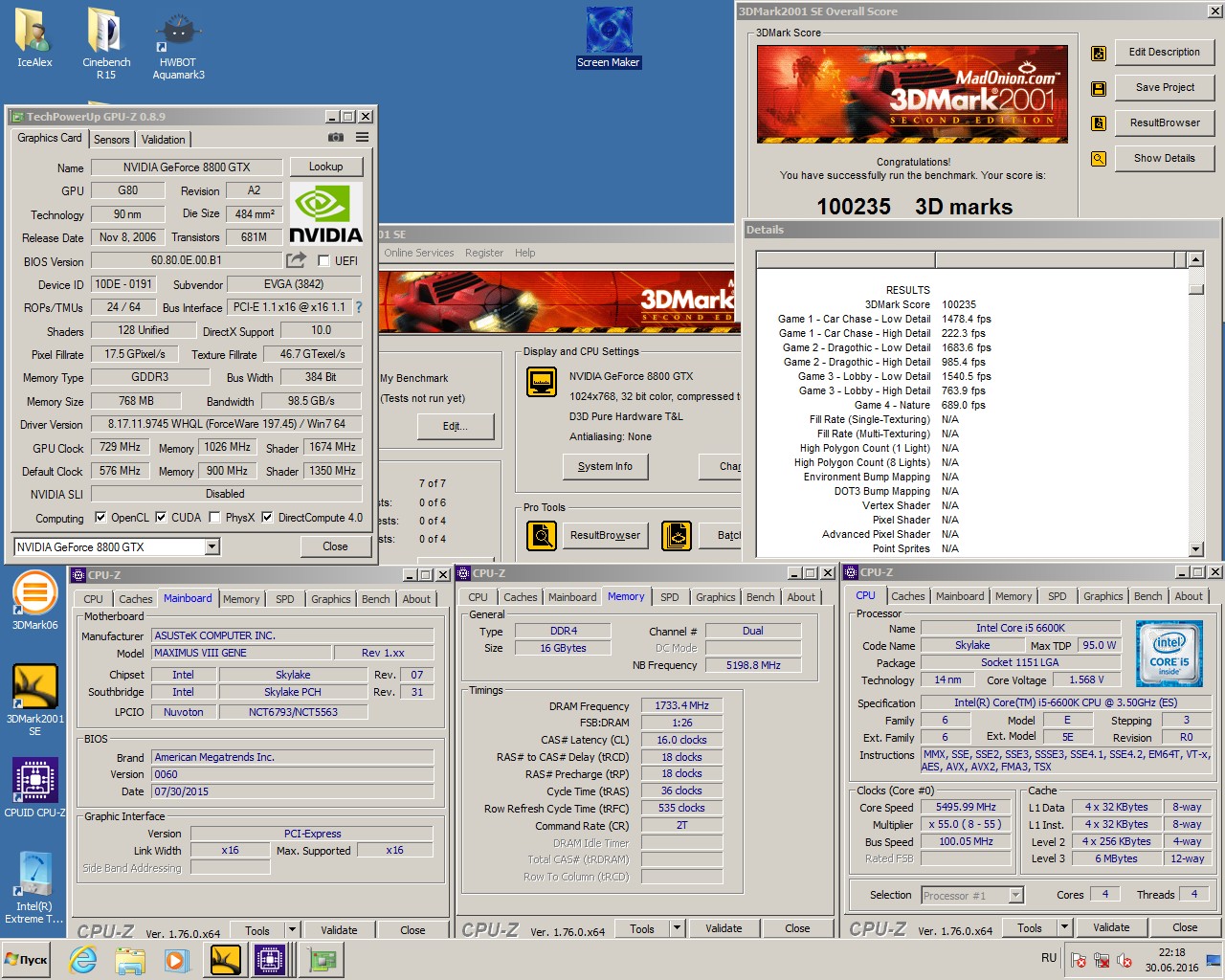The image size is (1225, 980).
Task: Launch 3DMark2001 SE desktop shortcut
Action: [34, 699]
